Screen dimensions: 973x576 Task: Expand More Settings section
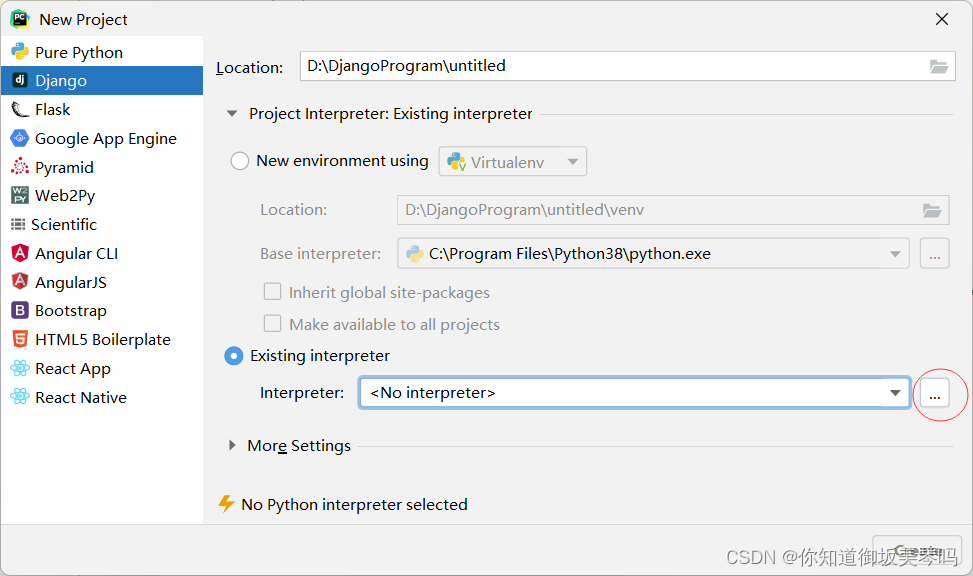(x=232, y=445)
